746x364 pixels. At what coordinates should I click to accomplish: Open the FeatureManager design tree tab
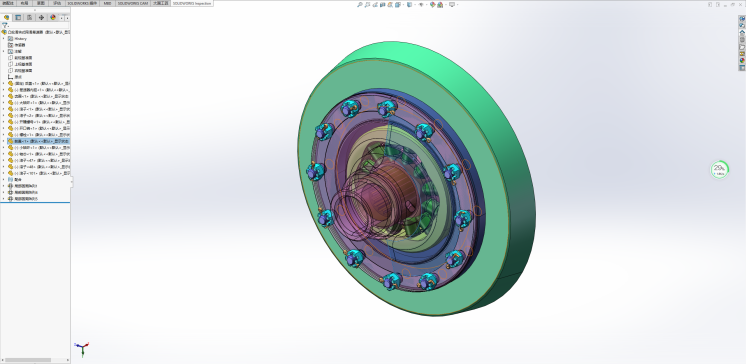6,18
